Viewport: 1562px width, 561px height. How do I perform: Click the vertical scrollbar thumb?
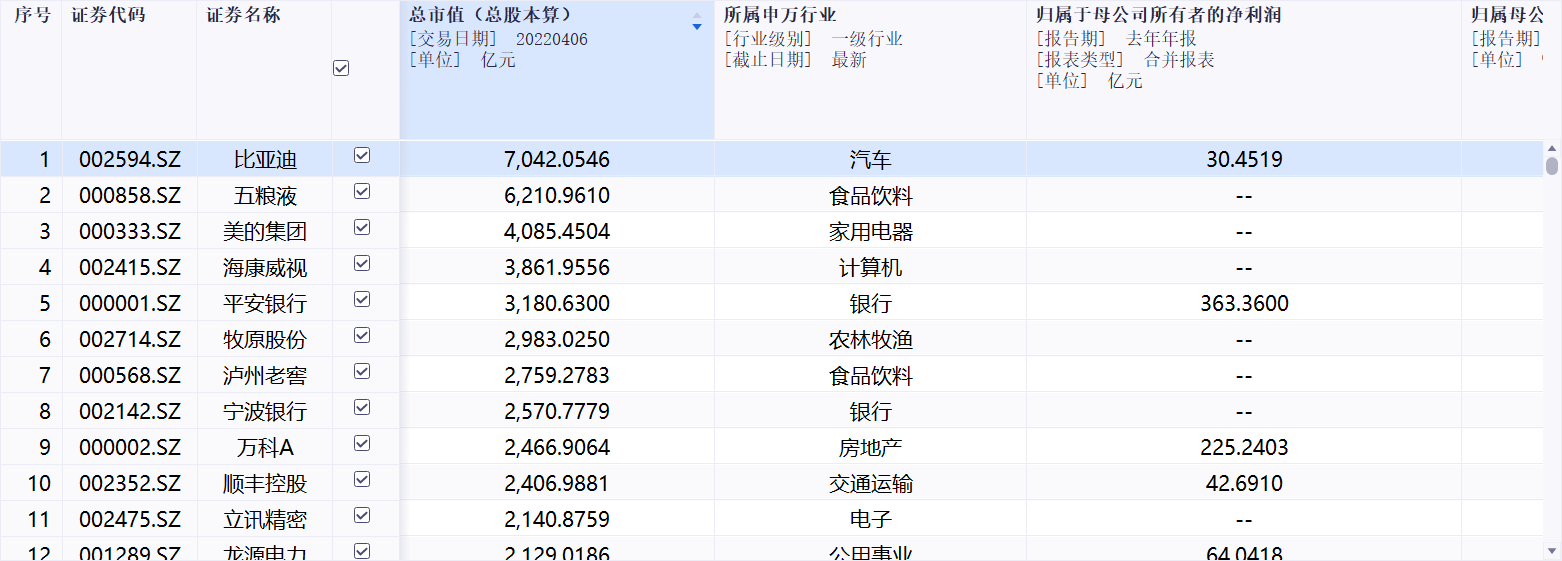click(1552, 165)
